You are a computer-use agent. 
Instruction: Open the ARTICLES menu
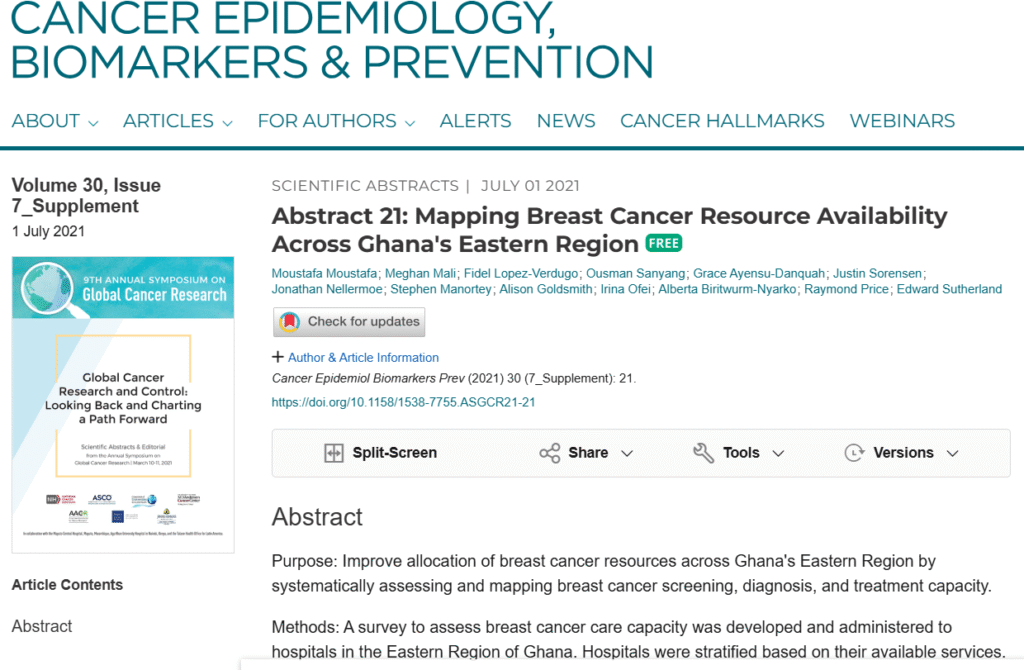(178, 121)
